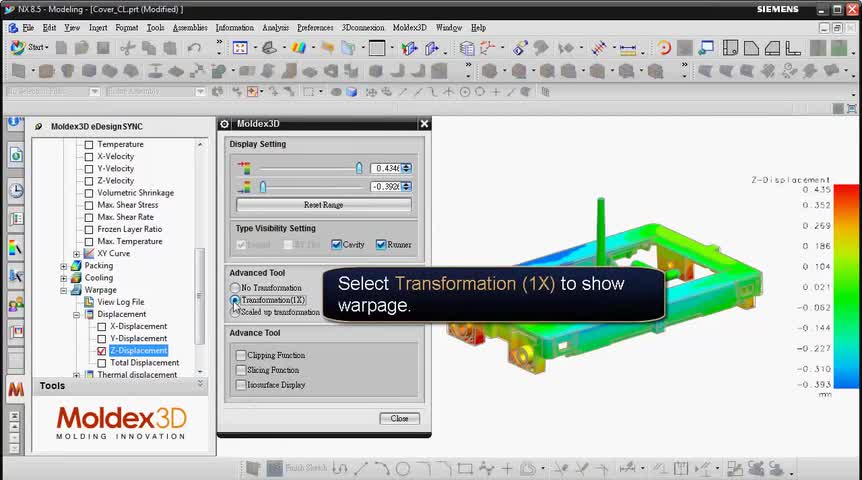
Task: Select the Transformation(1X) radio button
Action: point(235,300)
